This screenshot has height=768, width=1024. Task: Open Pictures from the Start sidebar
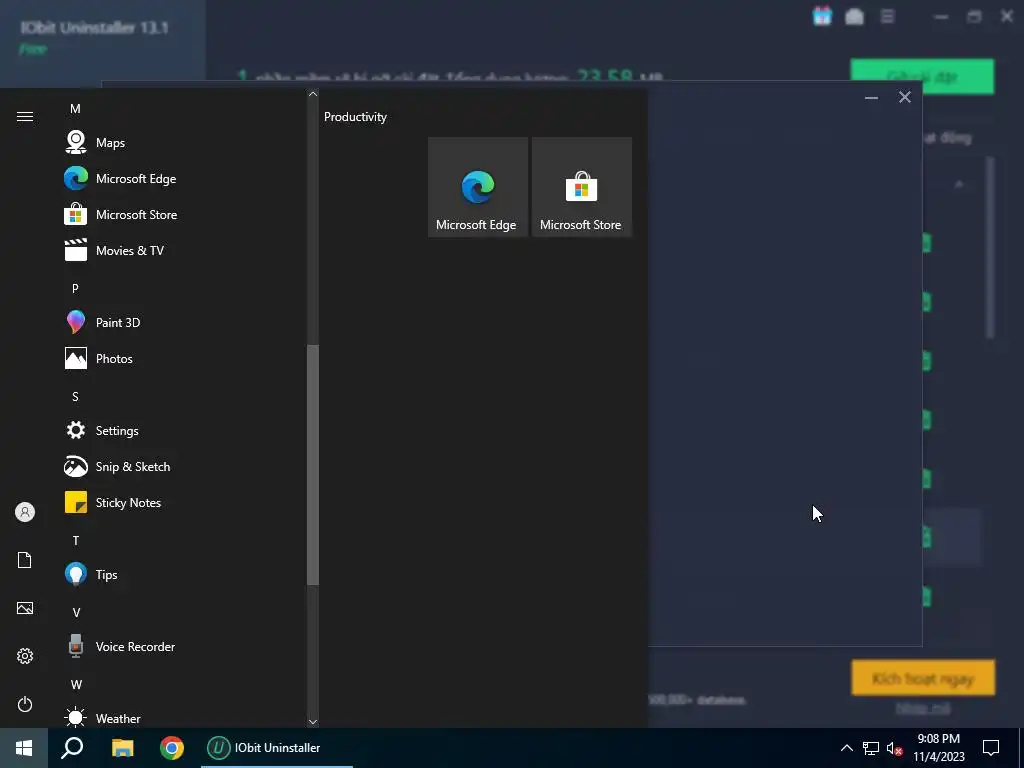click(x=25, y=608)
